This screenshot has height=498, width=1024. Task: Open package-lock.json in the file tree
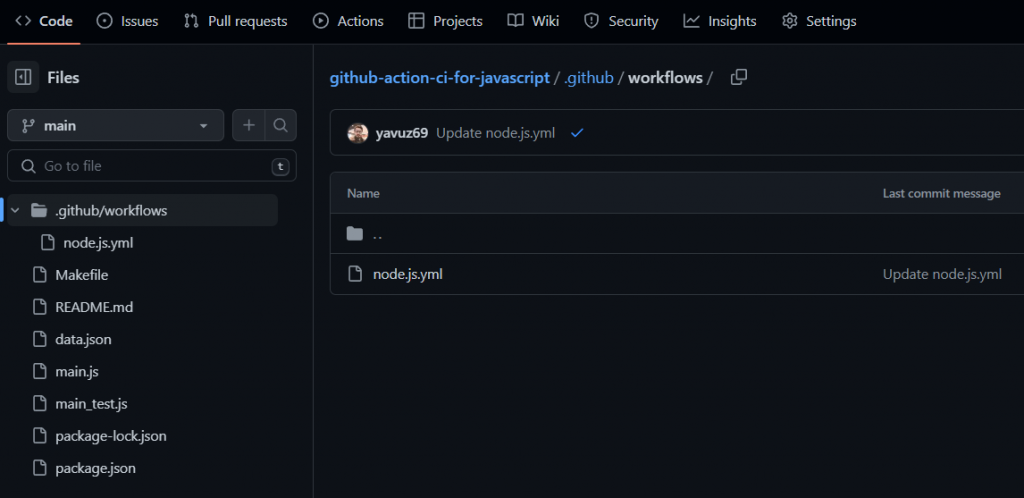[x=110, y=435]
